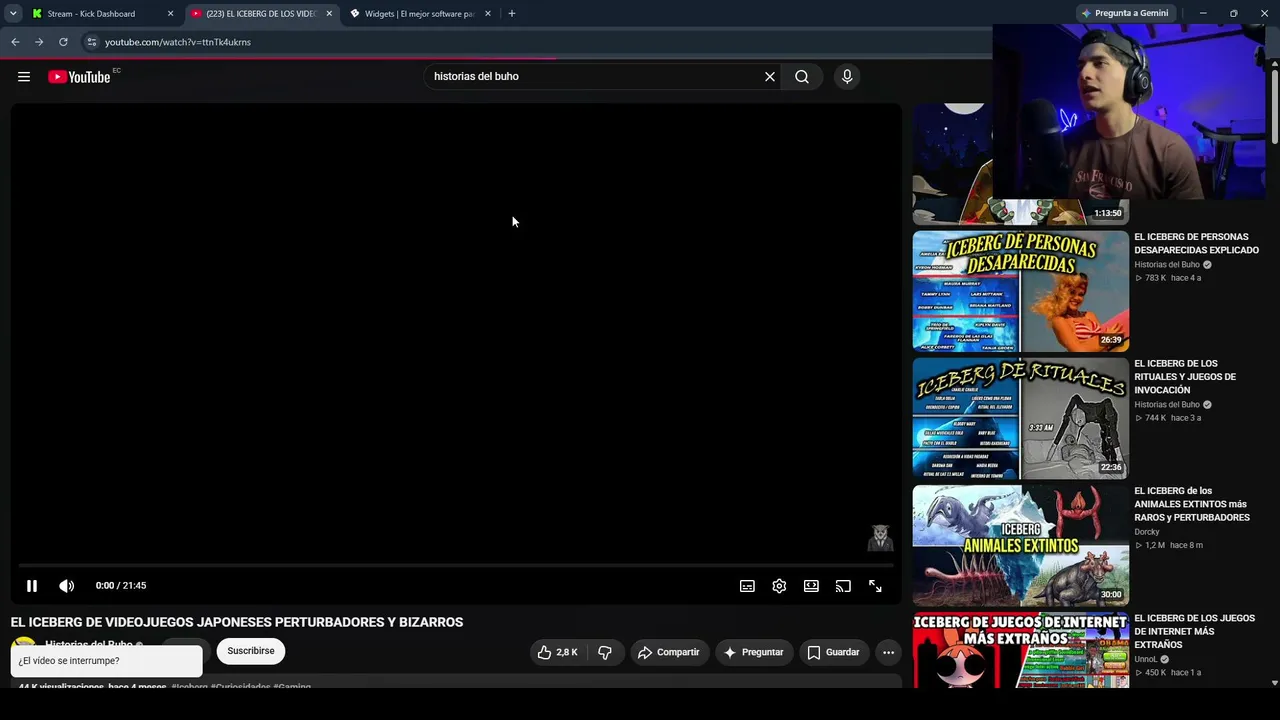This screenshot has width=1280, height=720.
Task: Close the Kick Dashboard tab
Action: coord(170,14)
